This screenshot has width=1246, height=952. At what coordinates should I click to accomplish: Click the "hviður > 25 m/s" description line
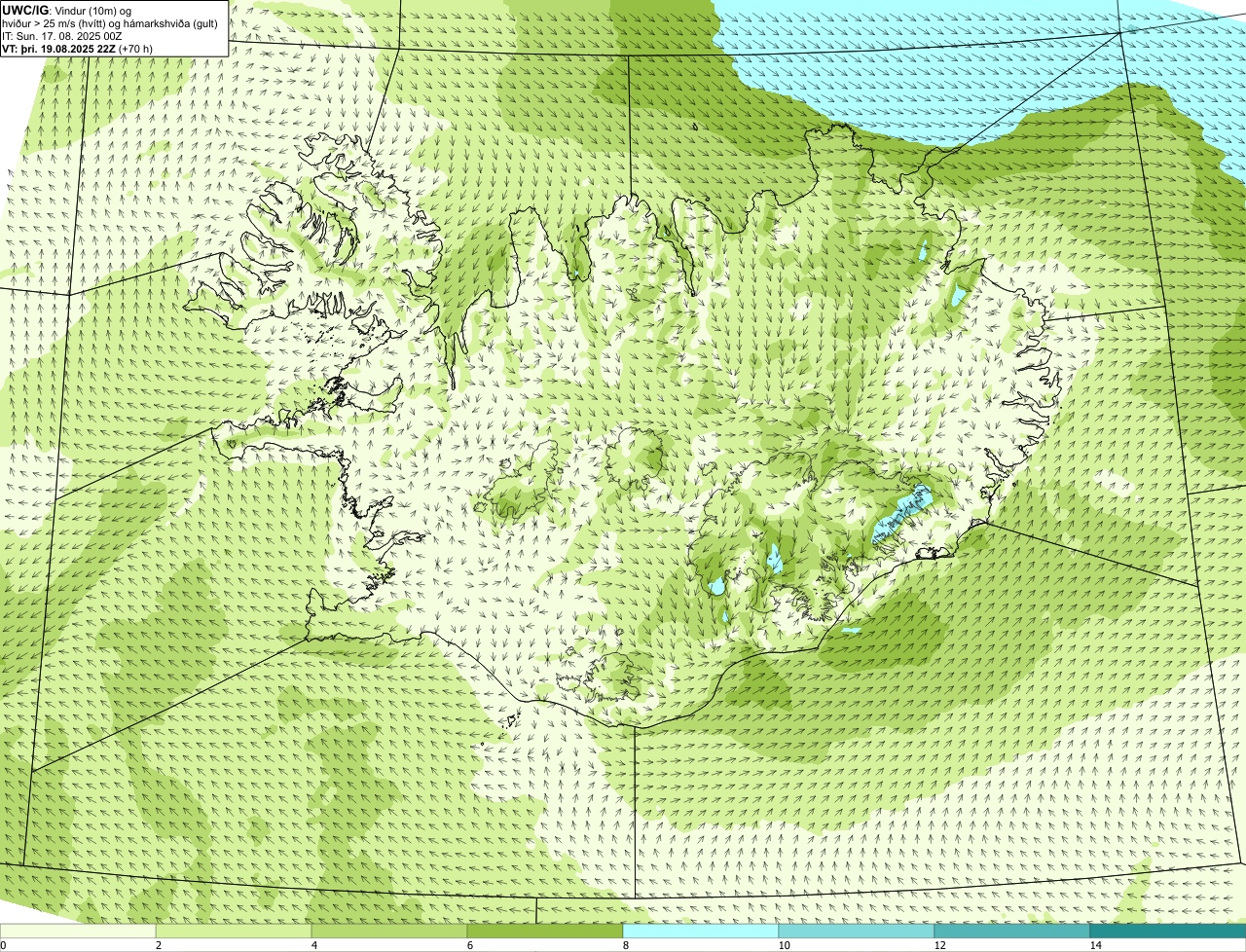click(111, 23)
